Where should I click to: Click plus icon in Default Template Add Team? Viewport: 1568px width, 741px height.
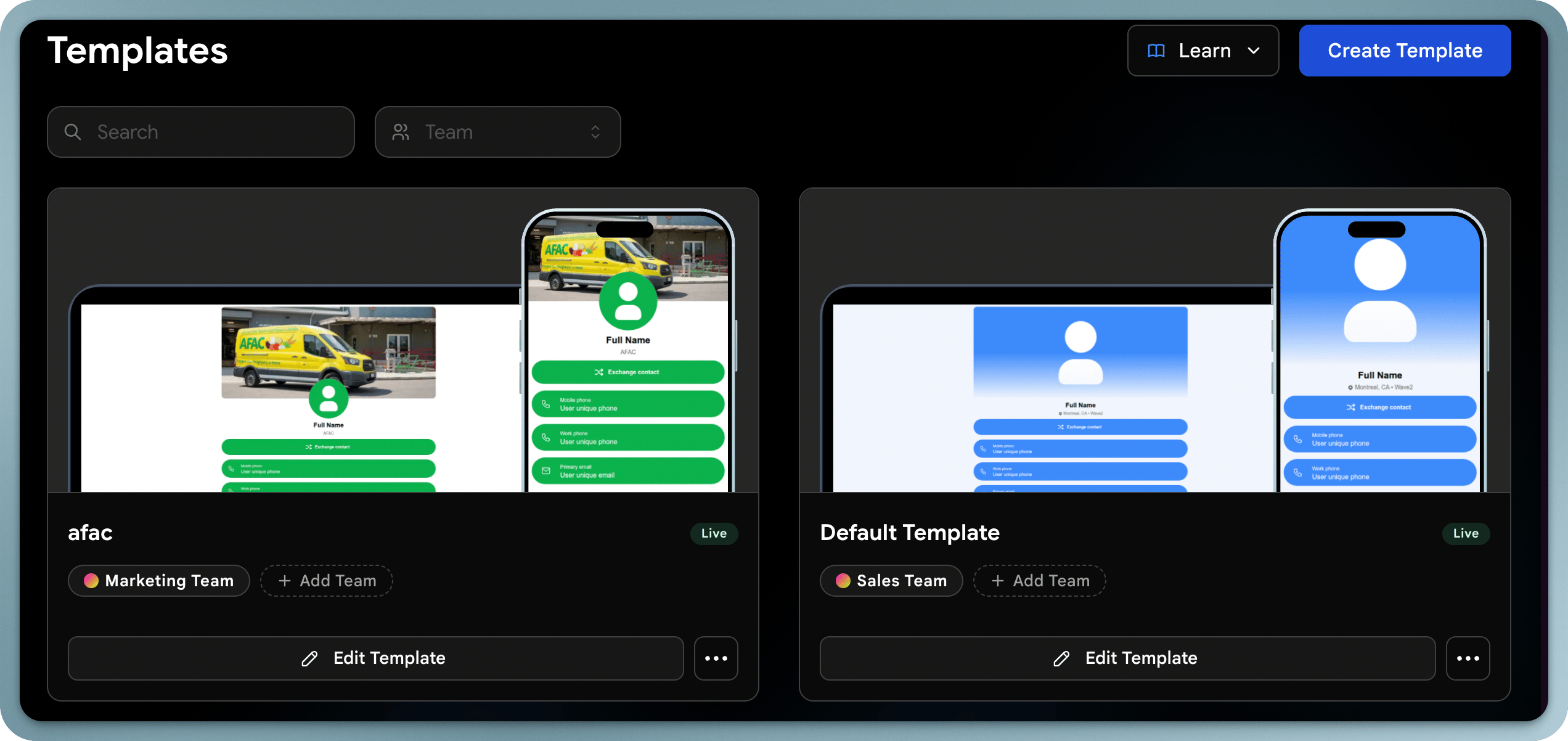point(998,581)
